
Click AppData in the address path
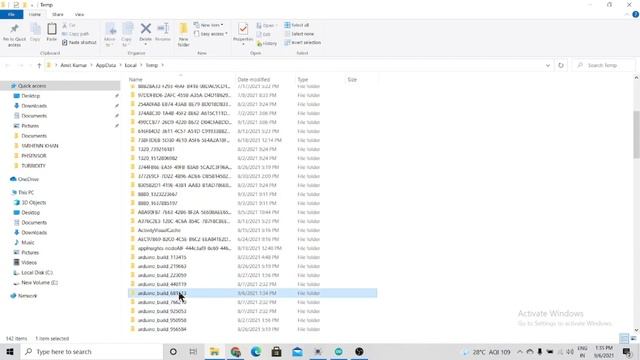click(x=106, y=65)
